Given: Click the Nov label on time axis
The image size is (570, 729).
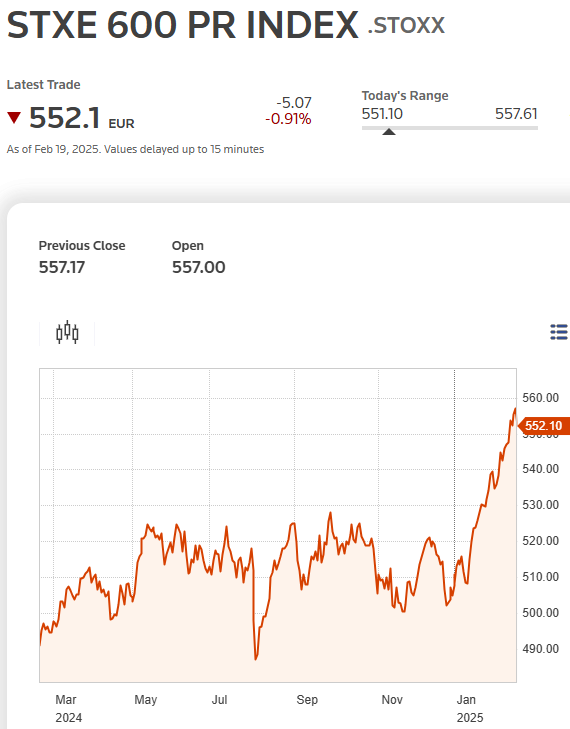Looking at the screenshot, I should (392, 700).
